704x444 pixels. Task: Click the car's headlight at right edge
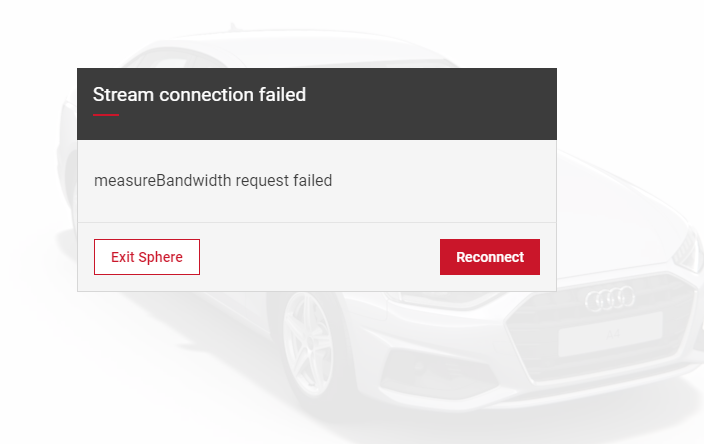tap(689, 248)
